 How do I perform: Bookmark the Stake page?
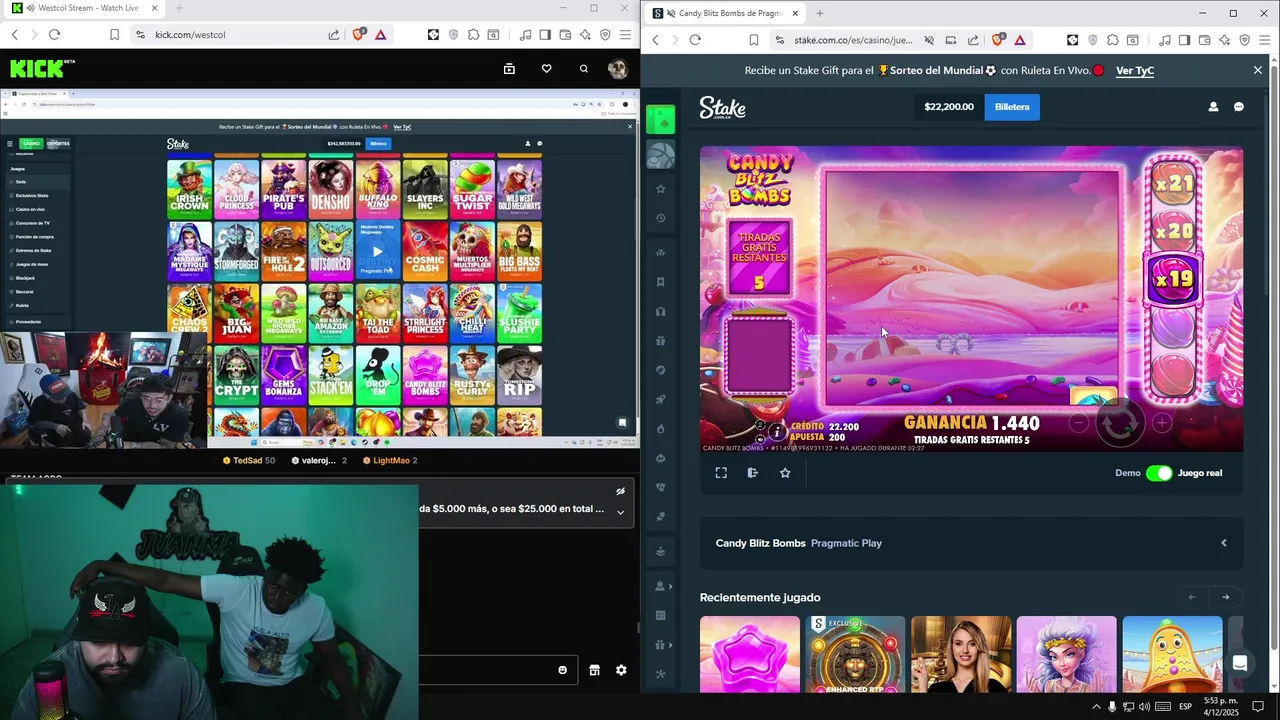point(754,40)
